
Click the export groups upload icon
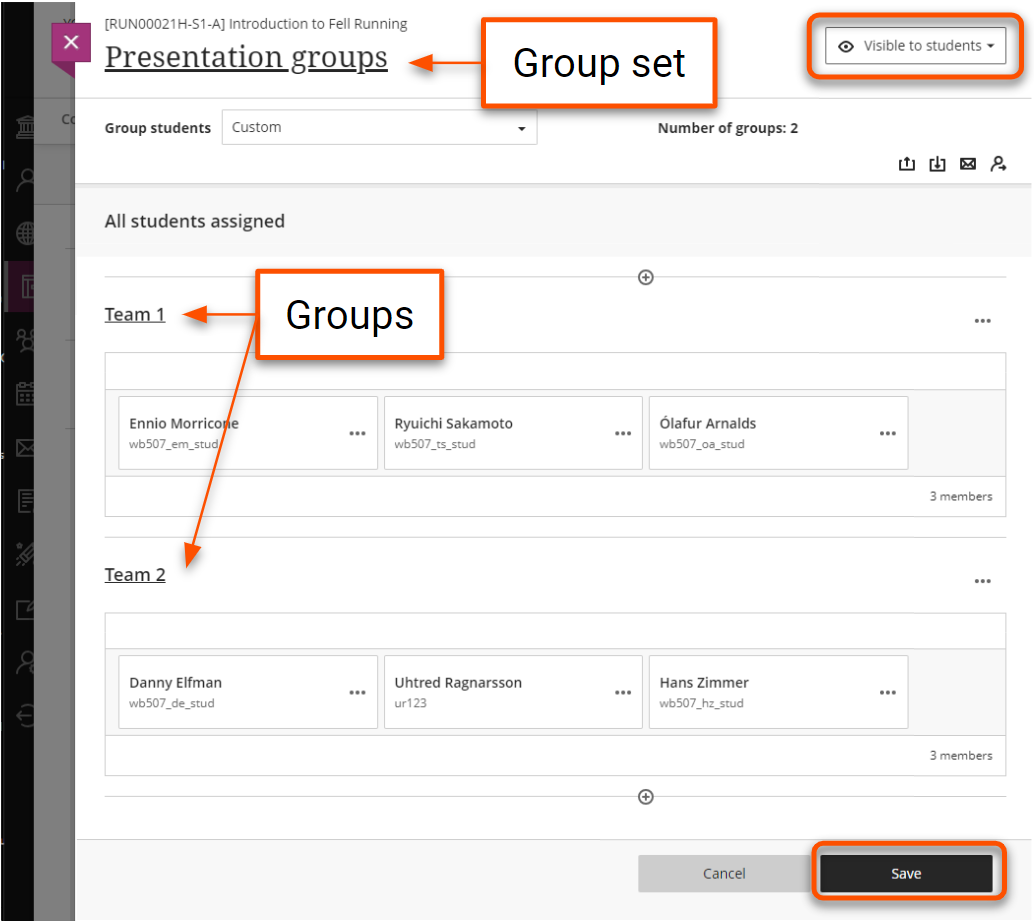click(x=907, y=164)
